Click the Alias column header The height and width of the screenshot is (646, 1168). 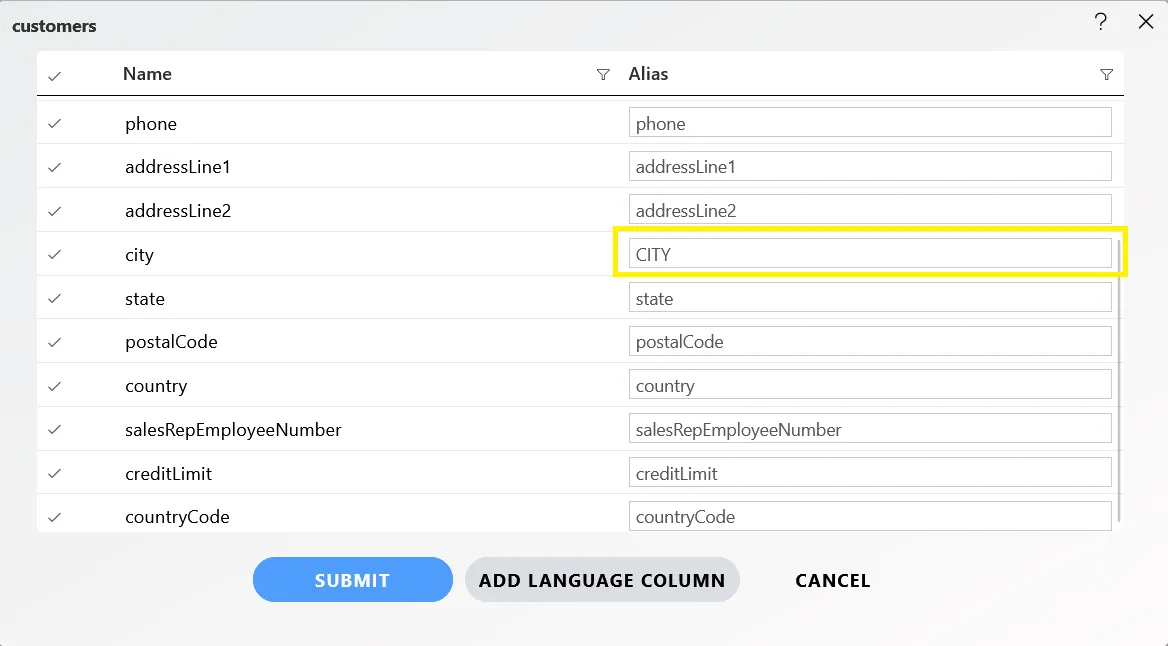click(x=648, y=74)
